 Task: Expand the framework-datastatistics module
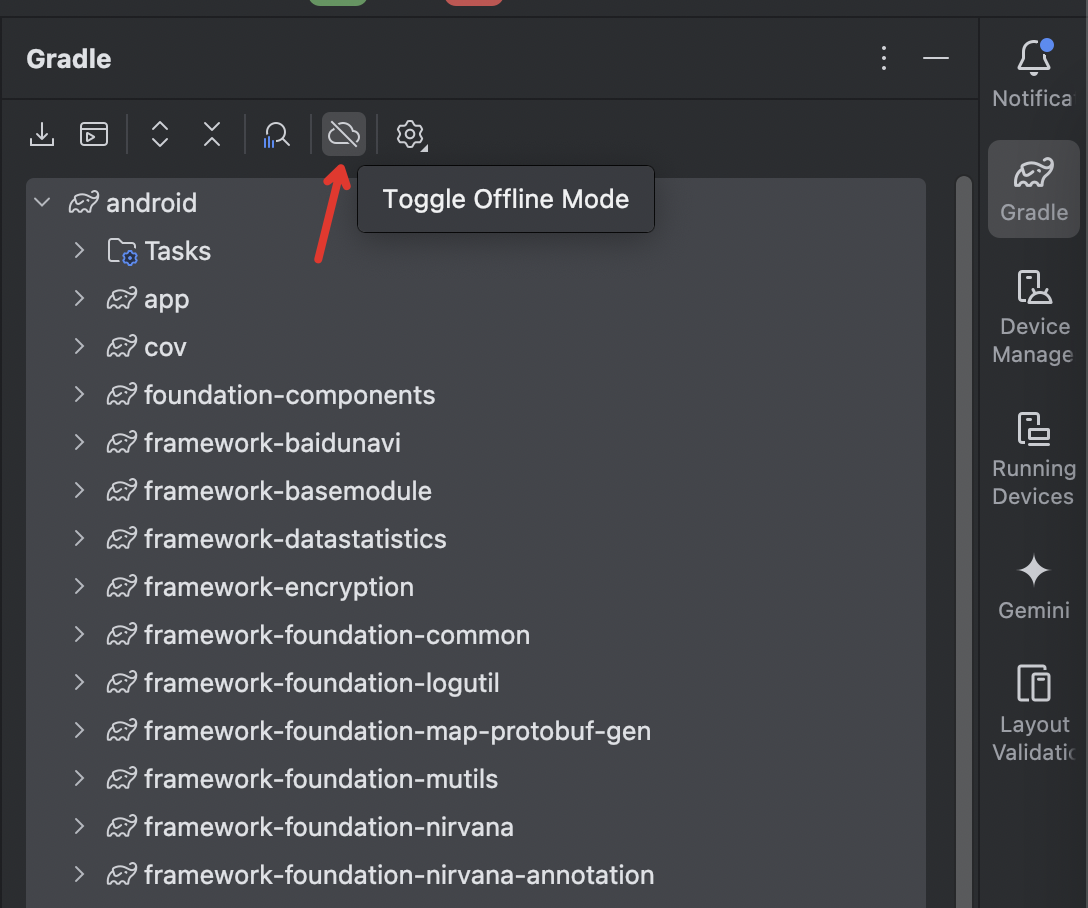point(79,538)
